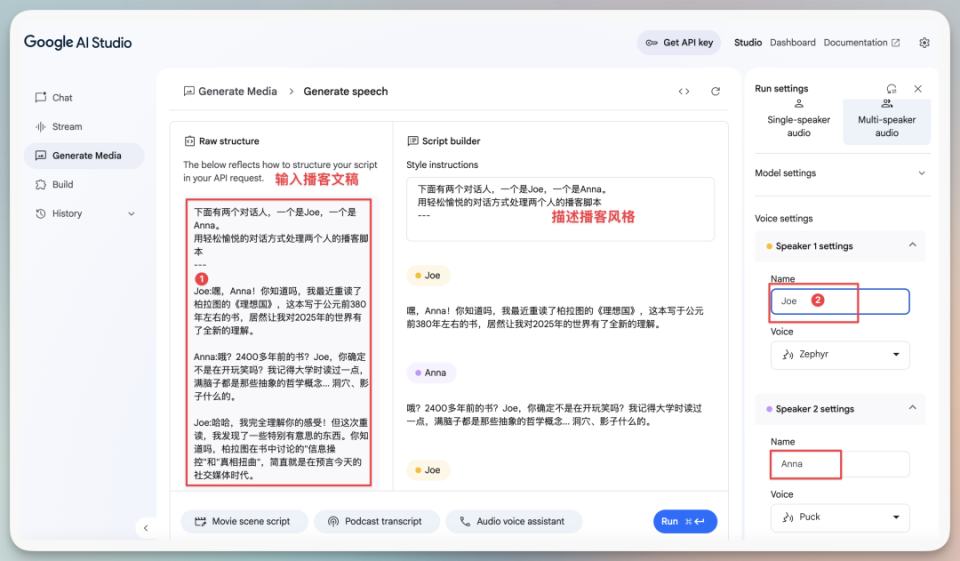Click the Generate speech breadcrumb title
960x561 pixels.
[x=345, y=91]
